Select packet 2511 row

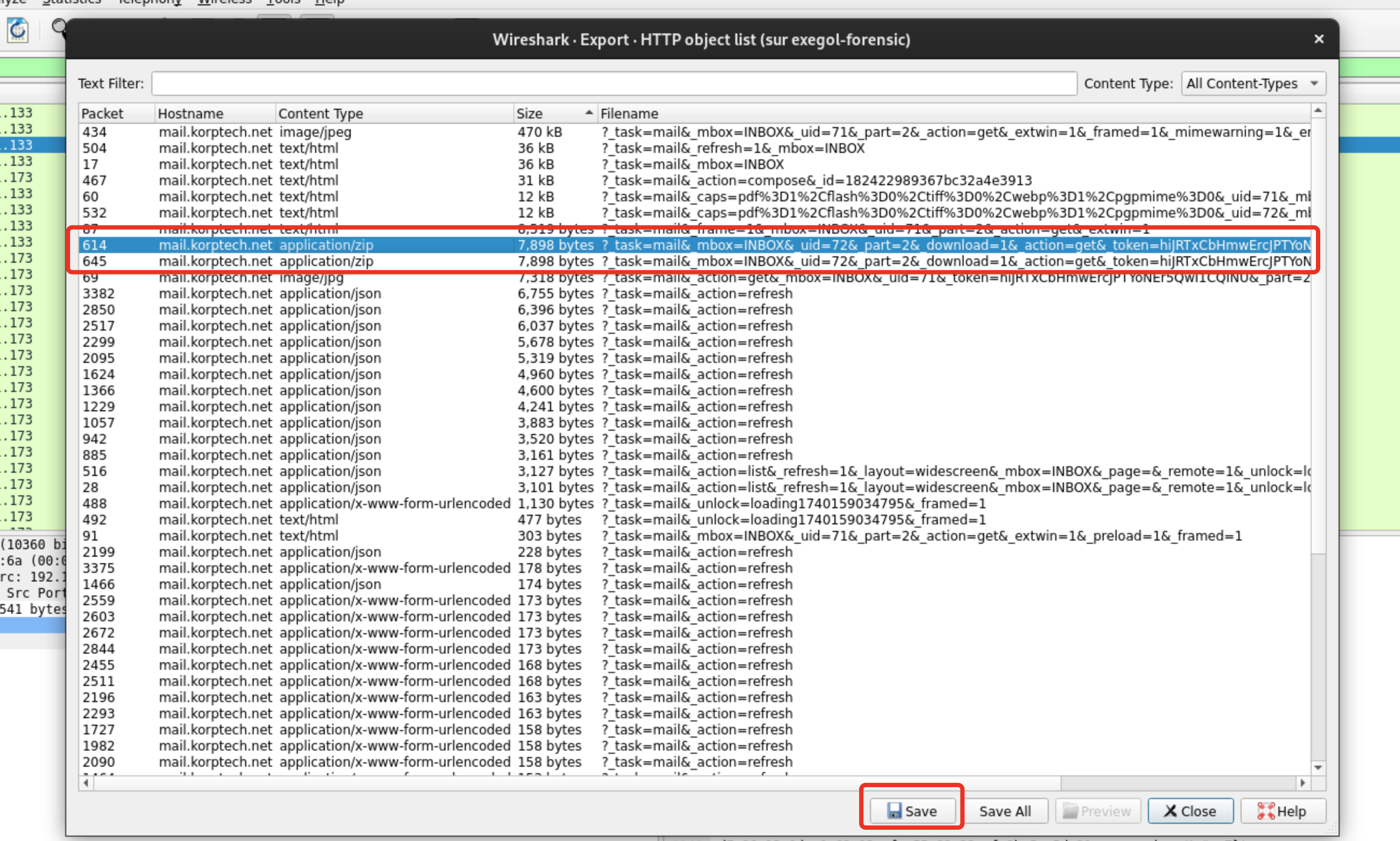(x=695, y=681)
